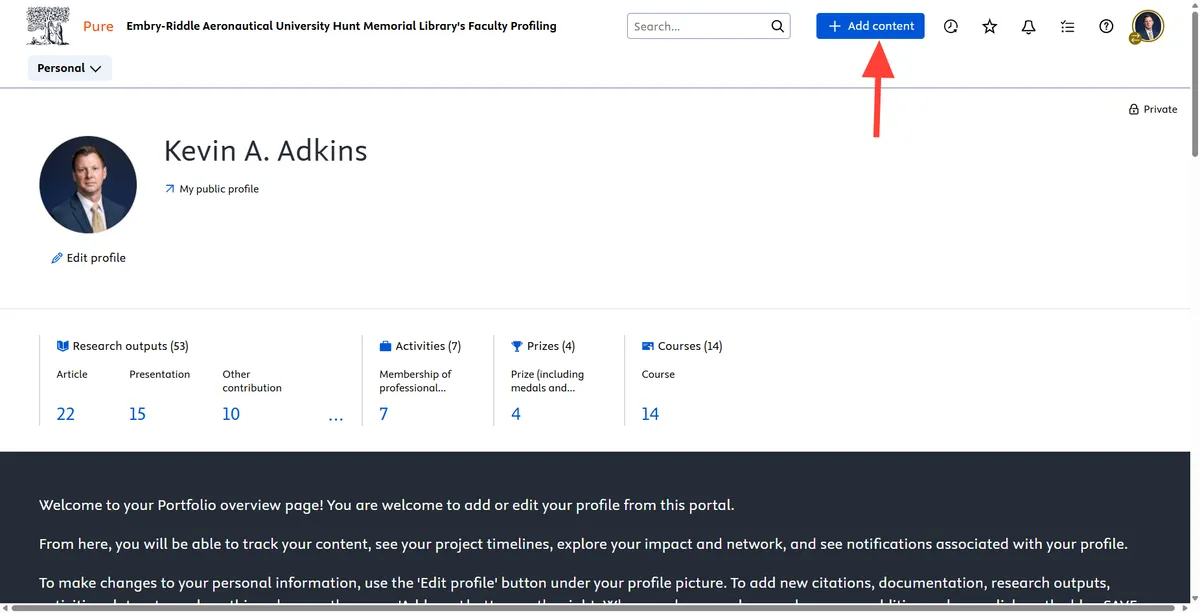Screen dimensions: 1200x613
Task: Click the Embry-Riddle tree logo
Action: click(49, 26)
